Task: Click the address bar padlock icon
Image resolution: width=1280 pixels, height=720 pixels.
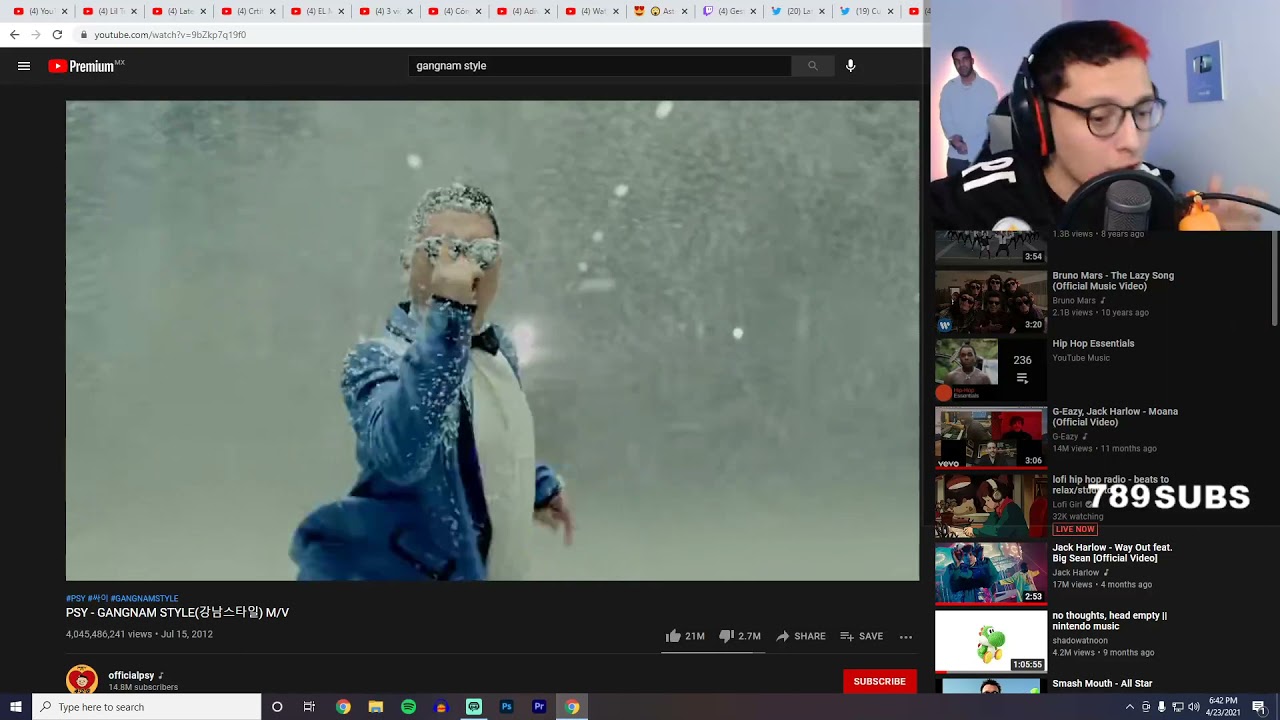Action: click(83, 34)
